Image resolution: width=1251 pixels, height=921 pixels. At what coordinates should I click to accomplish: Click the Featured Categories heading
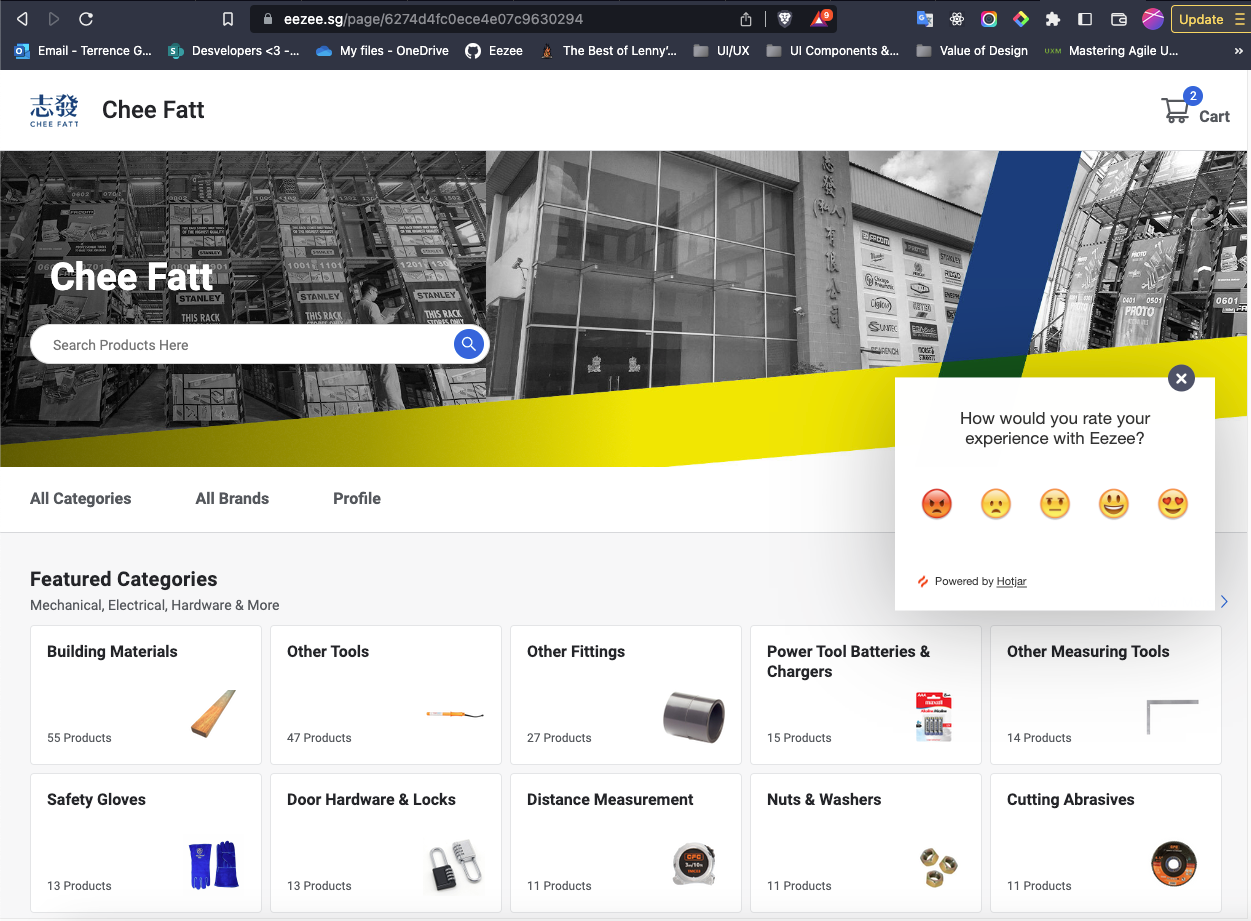(x=124, y=579)
